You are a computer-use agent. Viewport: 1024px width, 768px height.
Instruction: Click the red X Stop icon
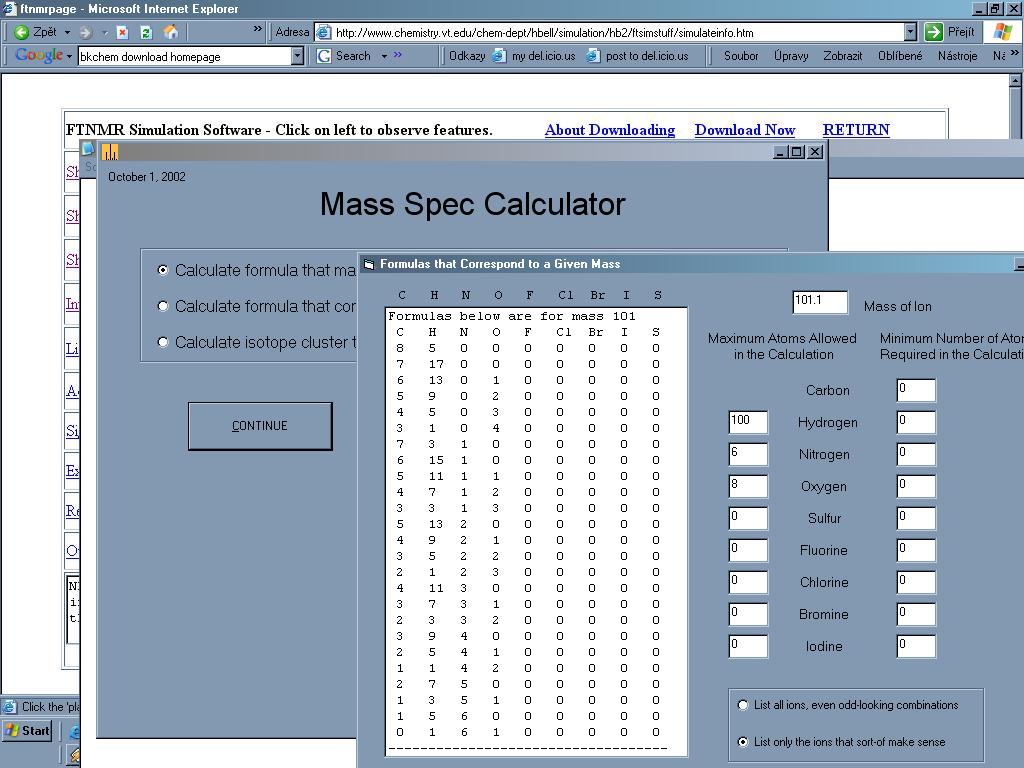pyautogui.click(x=122, y=32)
